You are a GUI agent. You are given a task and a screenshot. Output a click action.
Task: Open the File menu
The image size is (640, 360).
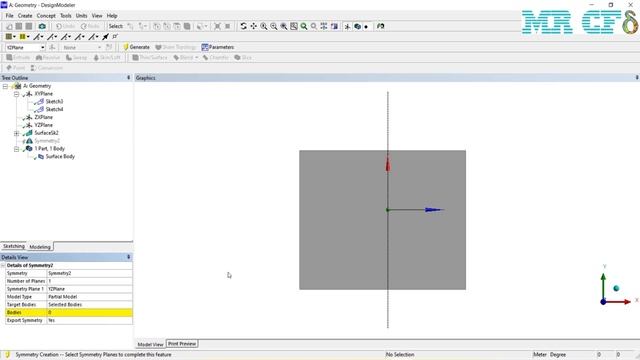pyautogui.click(x=9, y=16)
